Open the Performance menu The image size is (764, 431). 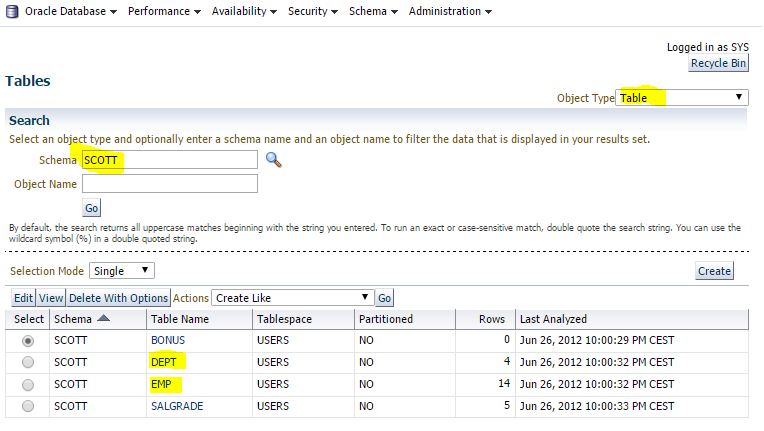pyautogui.click(x=163, y=12)
